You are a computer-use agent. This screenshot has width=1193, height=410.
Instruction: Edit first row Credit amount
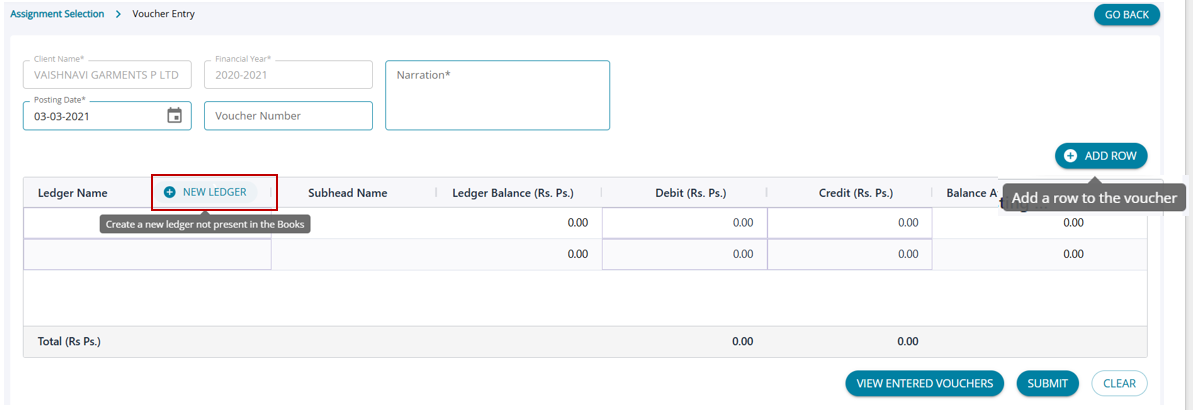pyautogui.click(x=849, y=223)
